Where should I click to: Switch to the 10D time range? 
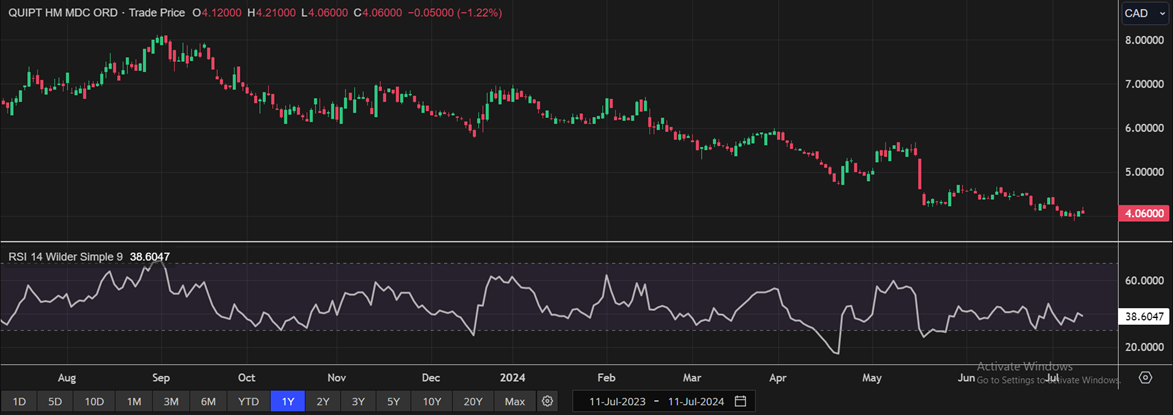click(x=94, y=401)
